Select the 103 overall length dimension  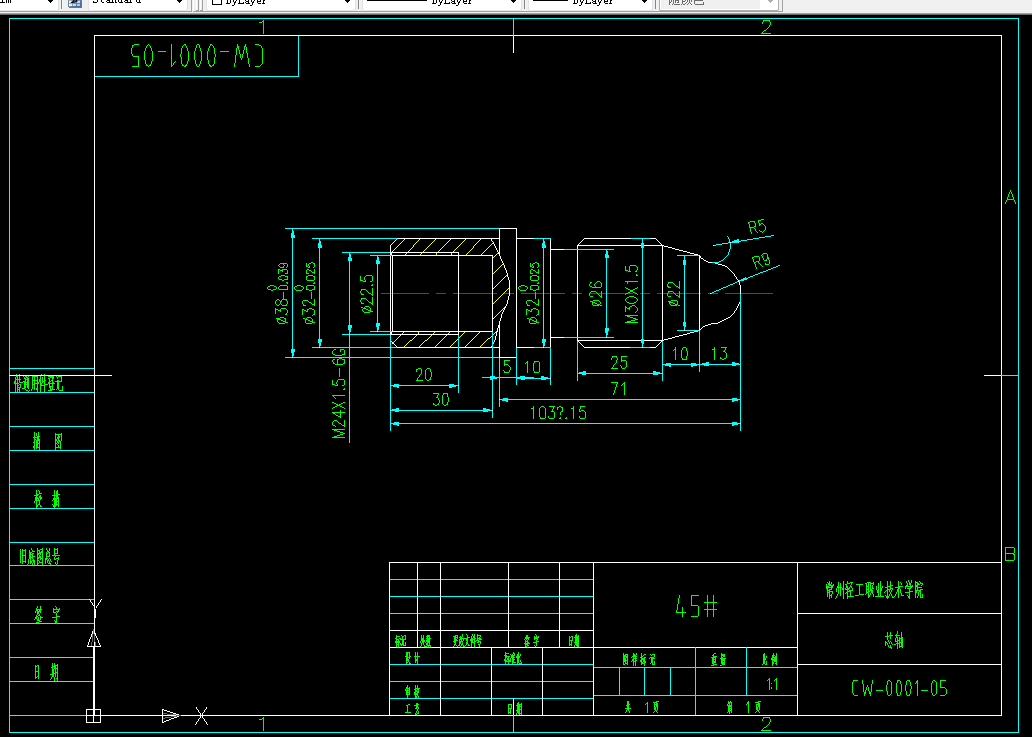pyautogui.click(x=558, y=413)
